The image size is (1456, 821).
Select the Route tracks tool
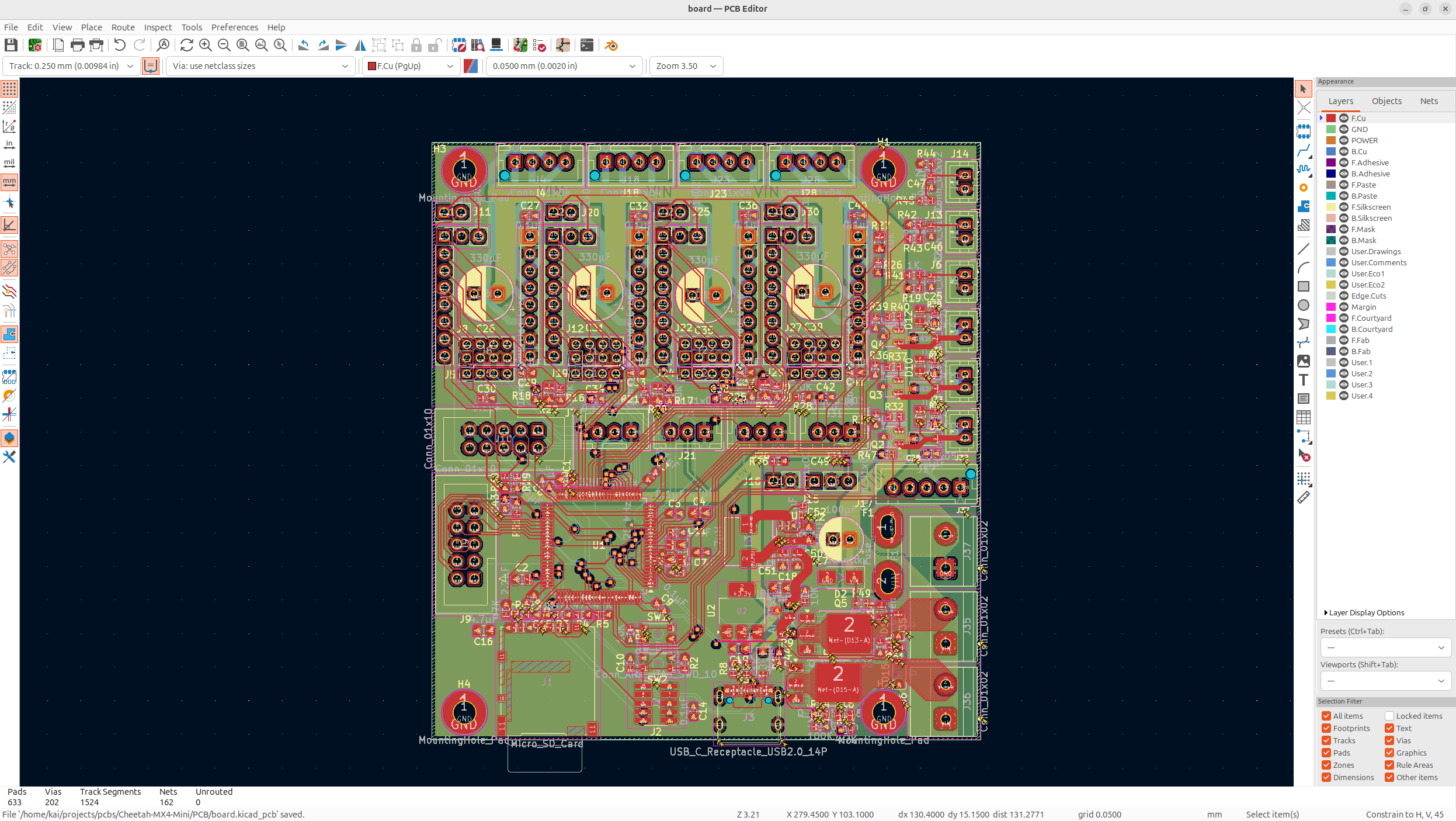point(1304,151)
